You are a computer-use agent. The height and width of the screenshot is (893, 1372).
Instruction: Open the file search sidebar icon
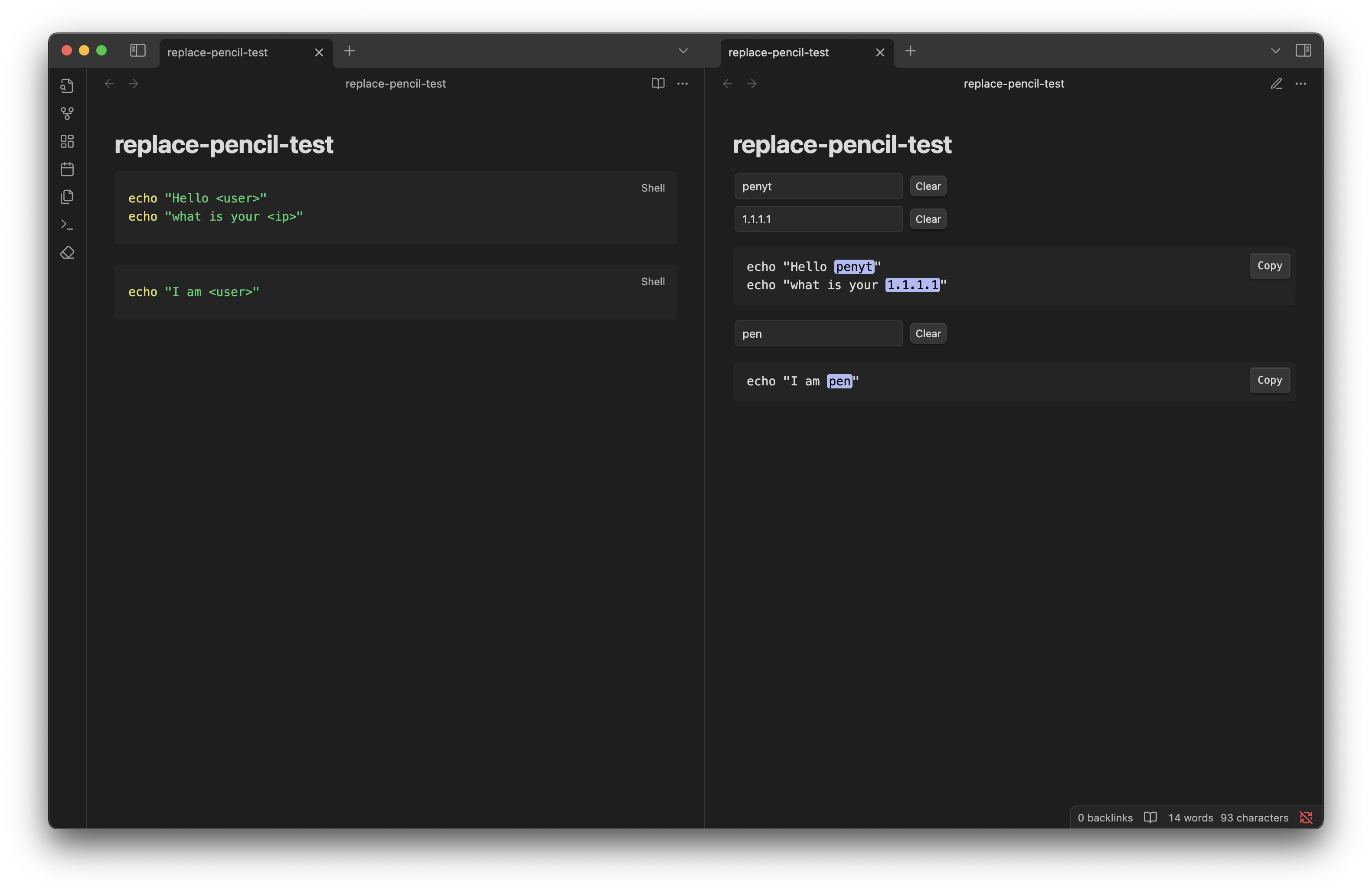[x=67, y=85]
